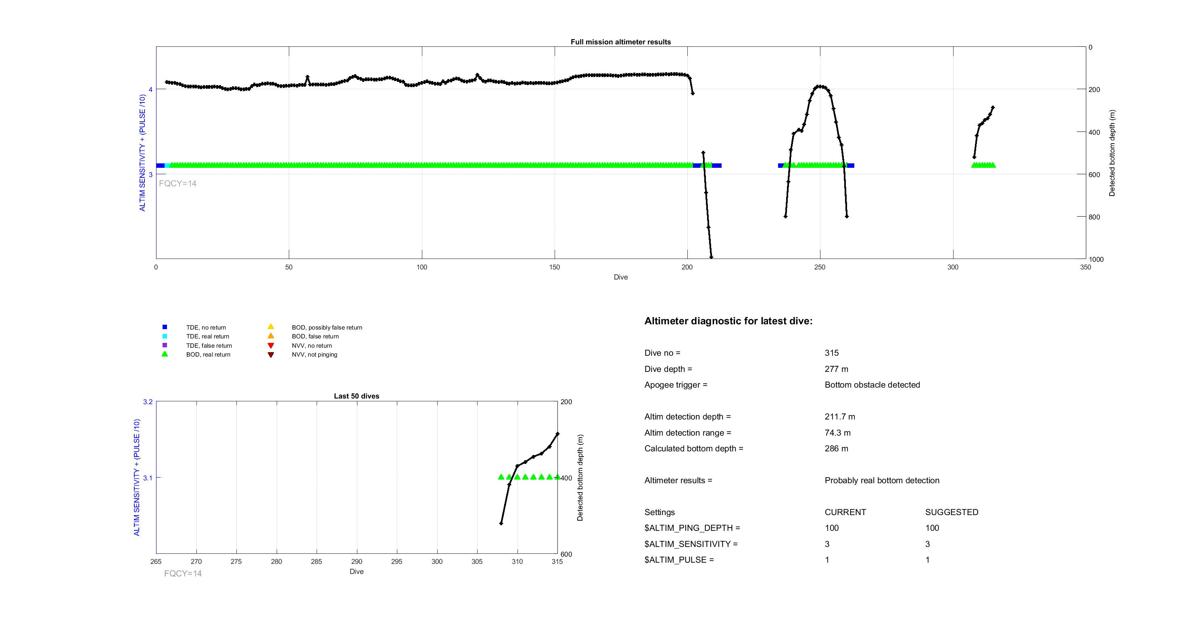Click the bottom plot 'ALTIM SENSITIVITY + (PULSE /10)' axis label
Viewport: 1200px width, 622px height.
pos(137,478)
